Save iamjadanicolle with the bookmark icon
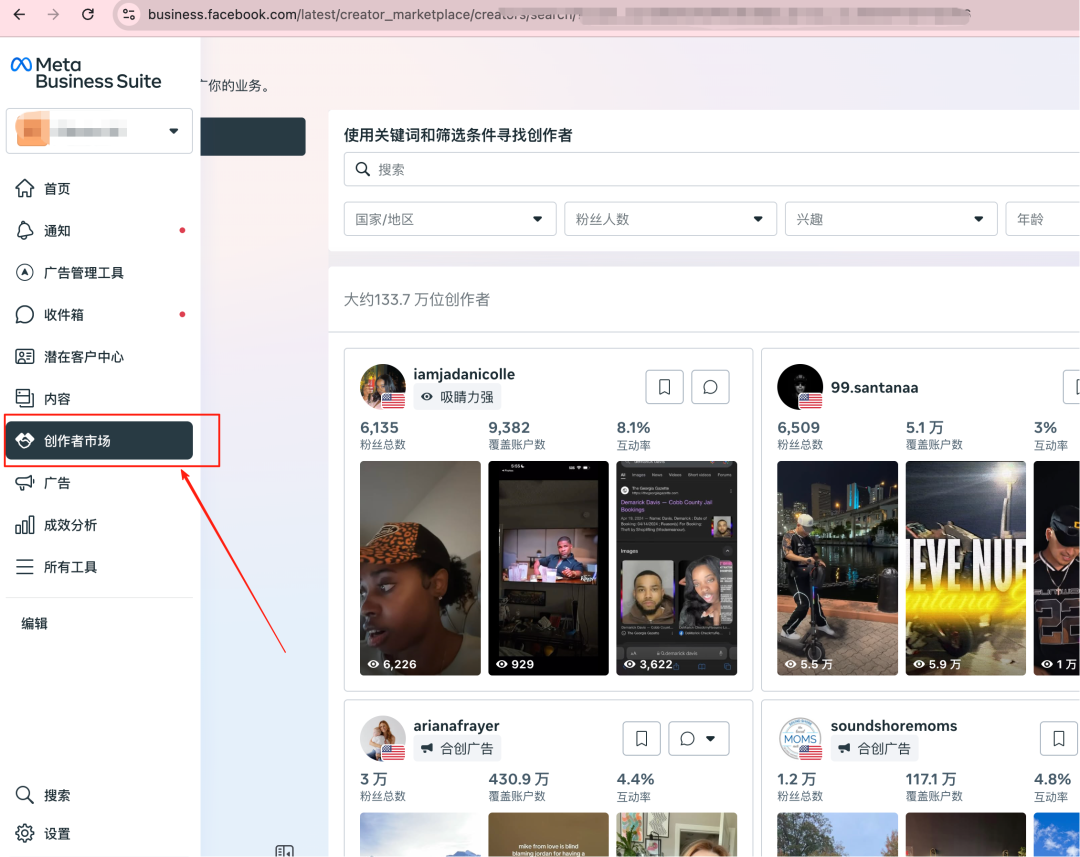Image resolution: width=1080 pixels, height=857 pixels. (664, 387)
